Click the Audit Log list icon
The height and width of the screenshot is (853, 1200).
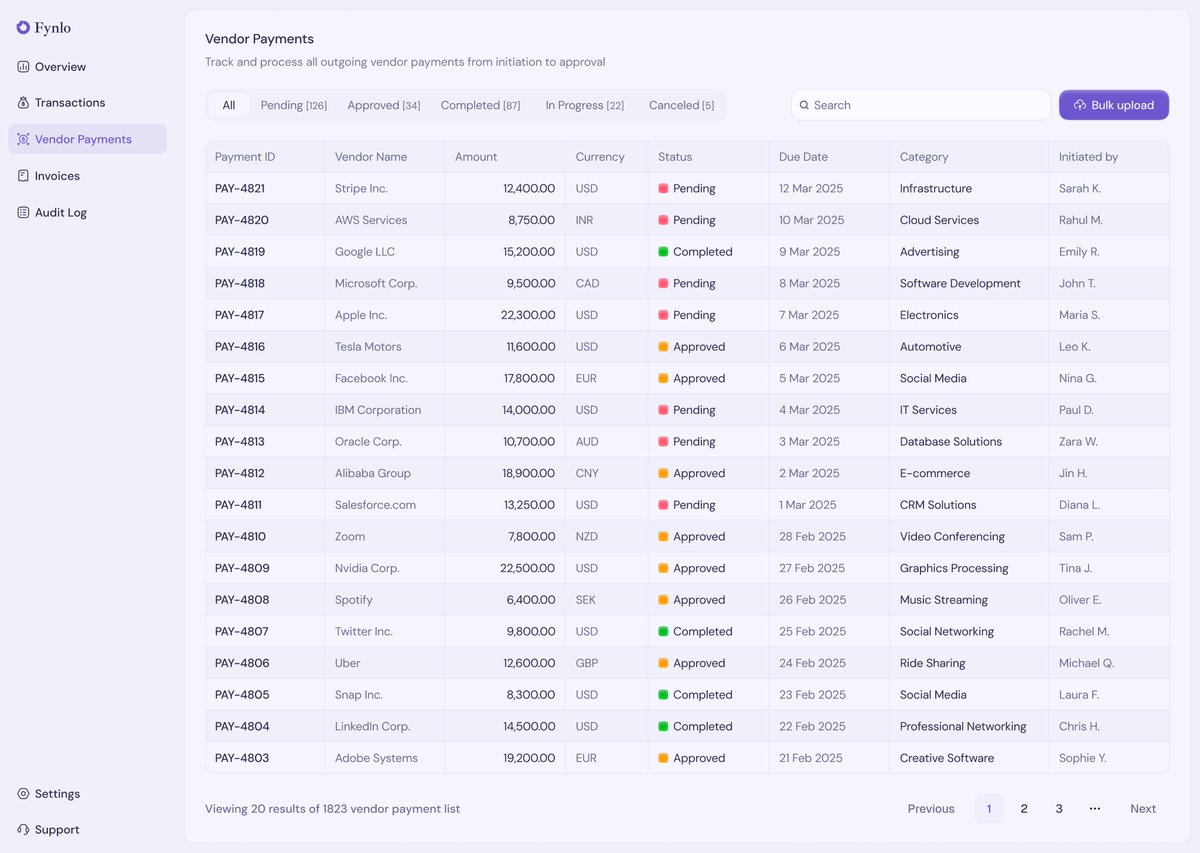pos(23,213)
